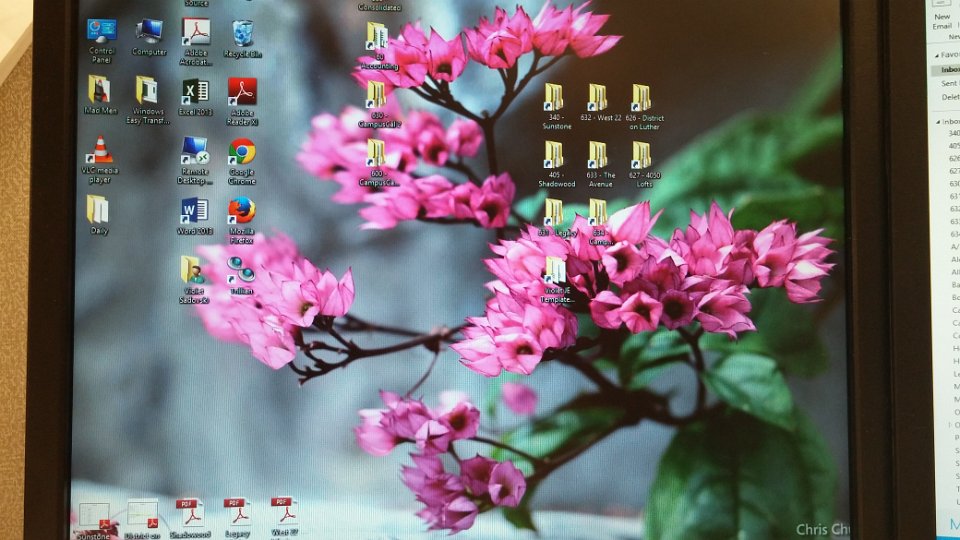Open the 405 - Shadowood folder shortcut

pyautogui.click(x=553, y=155)
